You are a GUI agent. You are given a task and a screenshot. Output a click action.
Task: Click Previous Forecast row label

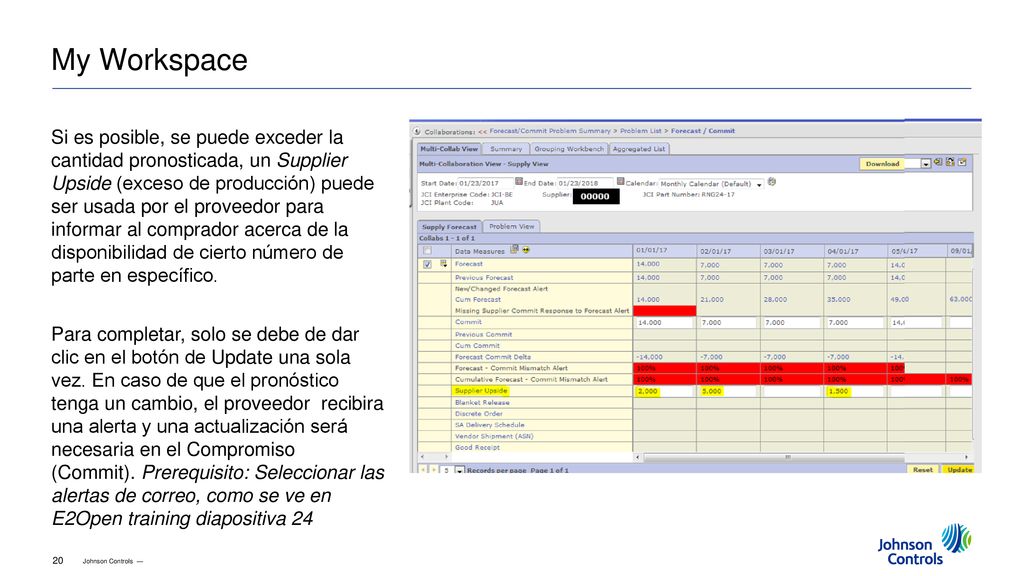[x=484, y=278]
